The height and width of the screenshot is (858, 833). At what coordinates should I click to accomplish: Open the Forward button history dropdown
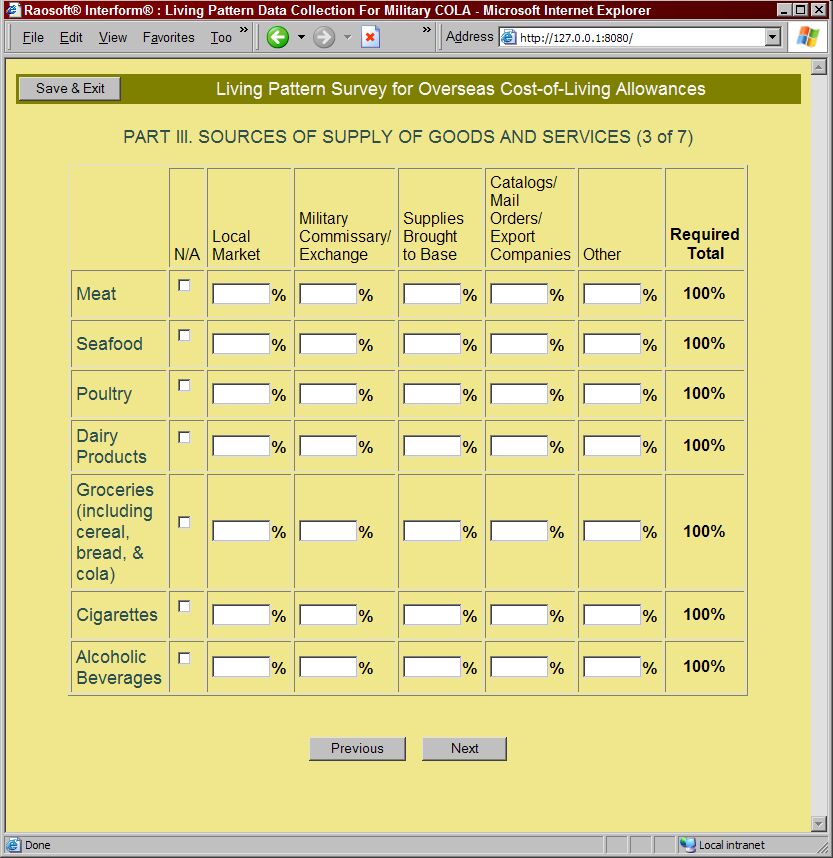click(348, 37)
